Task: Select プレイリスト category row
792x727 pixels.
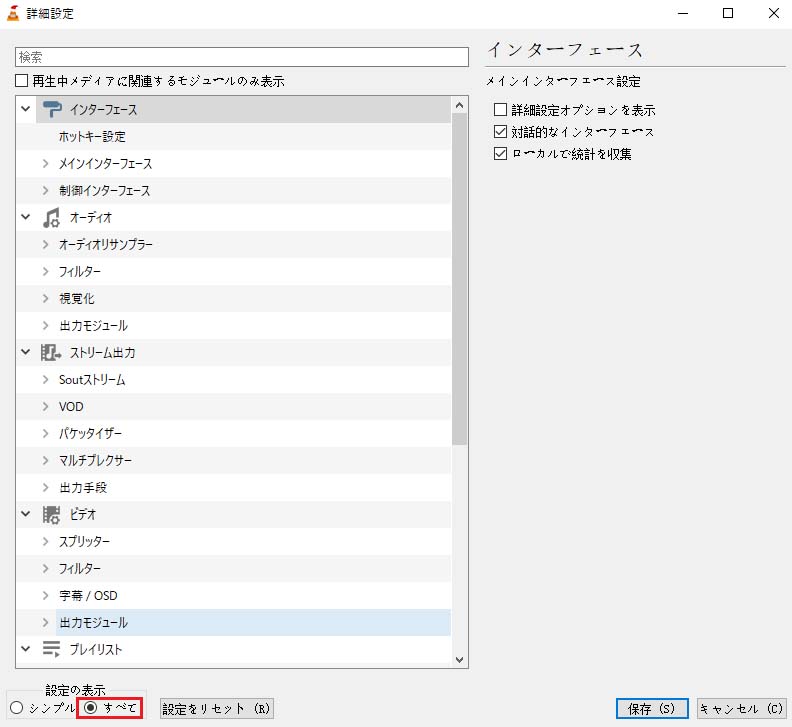Action: 233,649
